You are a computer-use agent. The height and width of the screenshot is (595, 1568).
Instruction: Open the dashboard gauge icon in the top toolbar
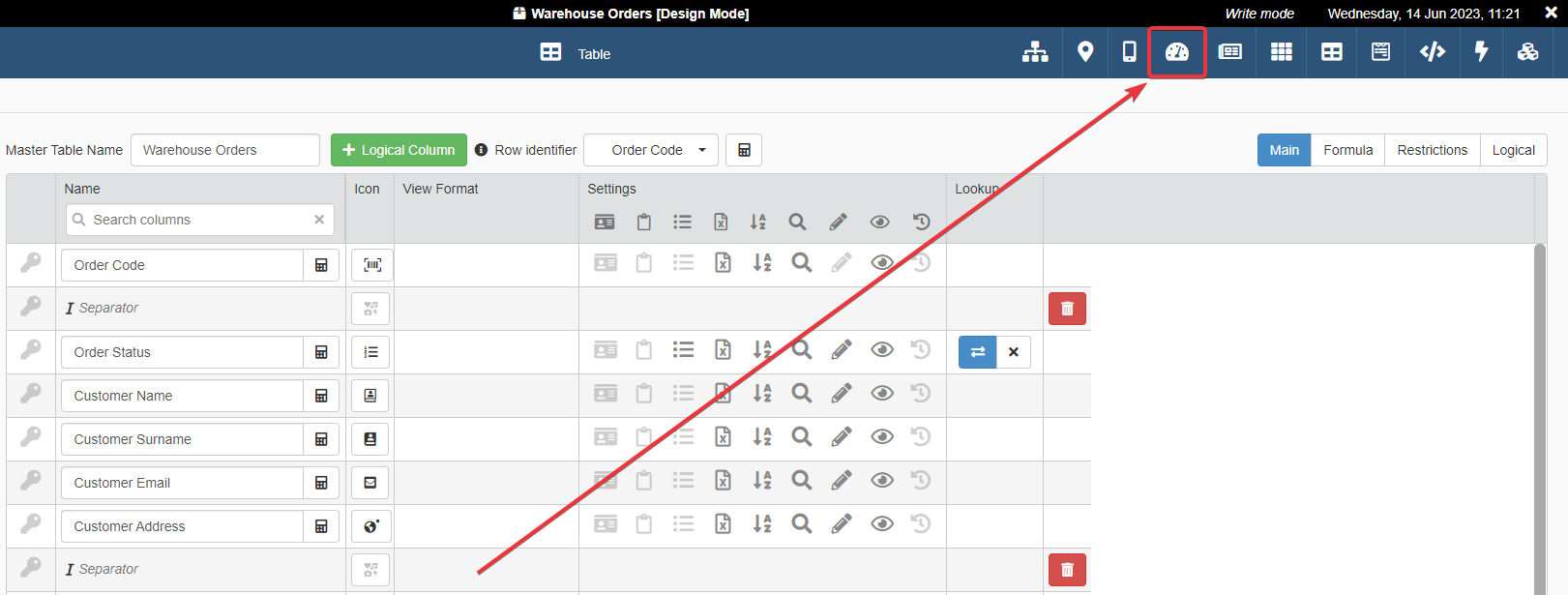(x=1176, y=52)
